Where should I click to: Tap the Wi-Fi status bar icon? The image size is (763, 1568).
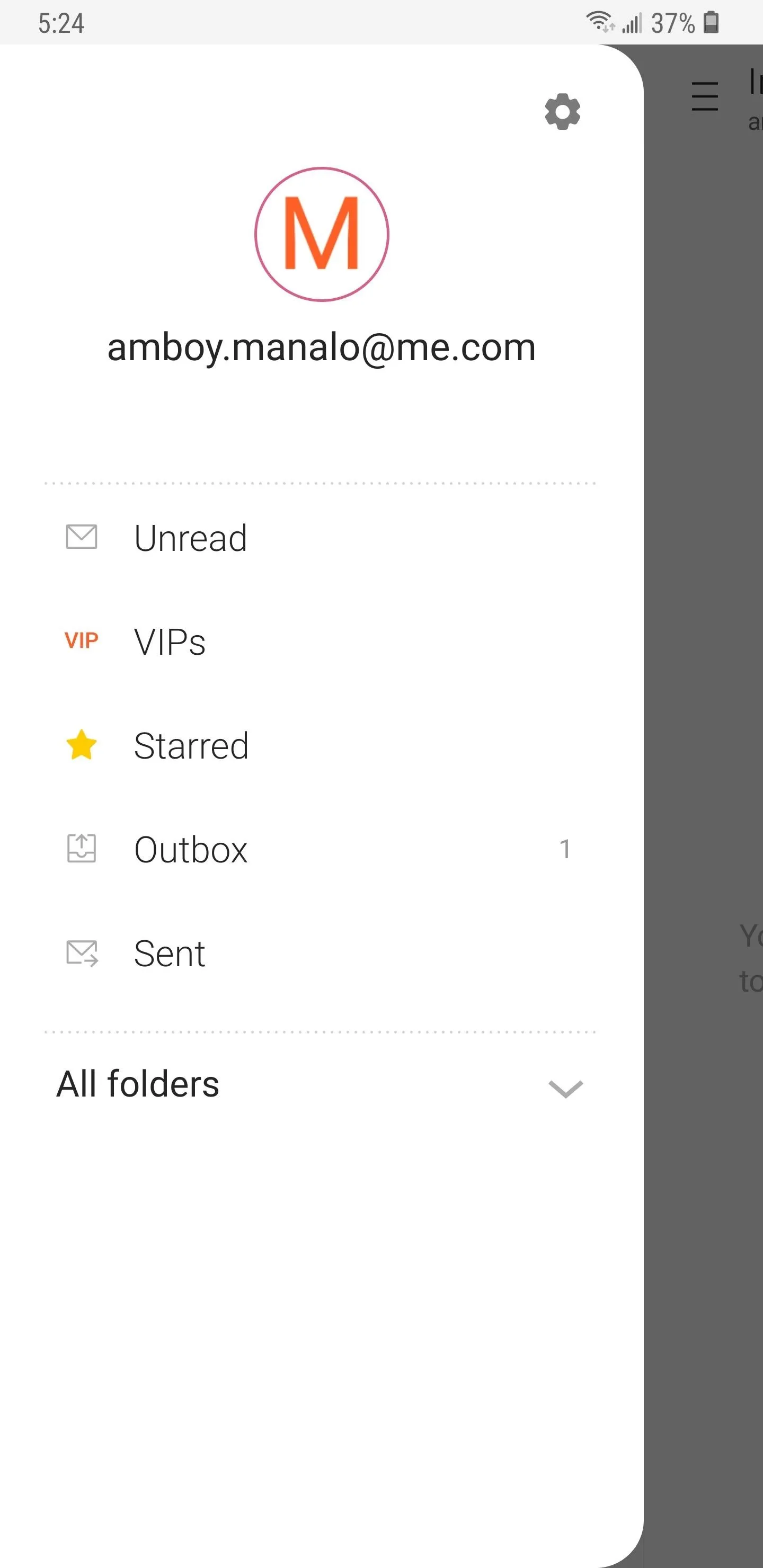[x=600, y=22]
